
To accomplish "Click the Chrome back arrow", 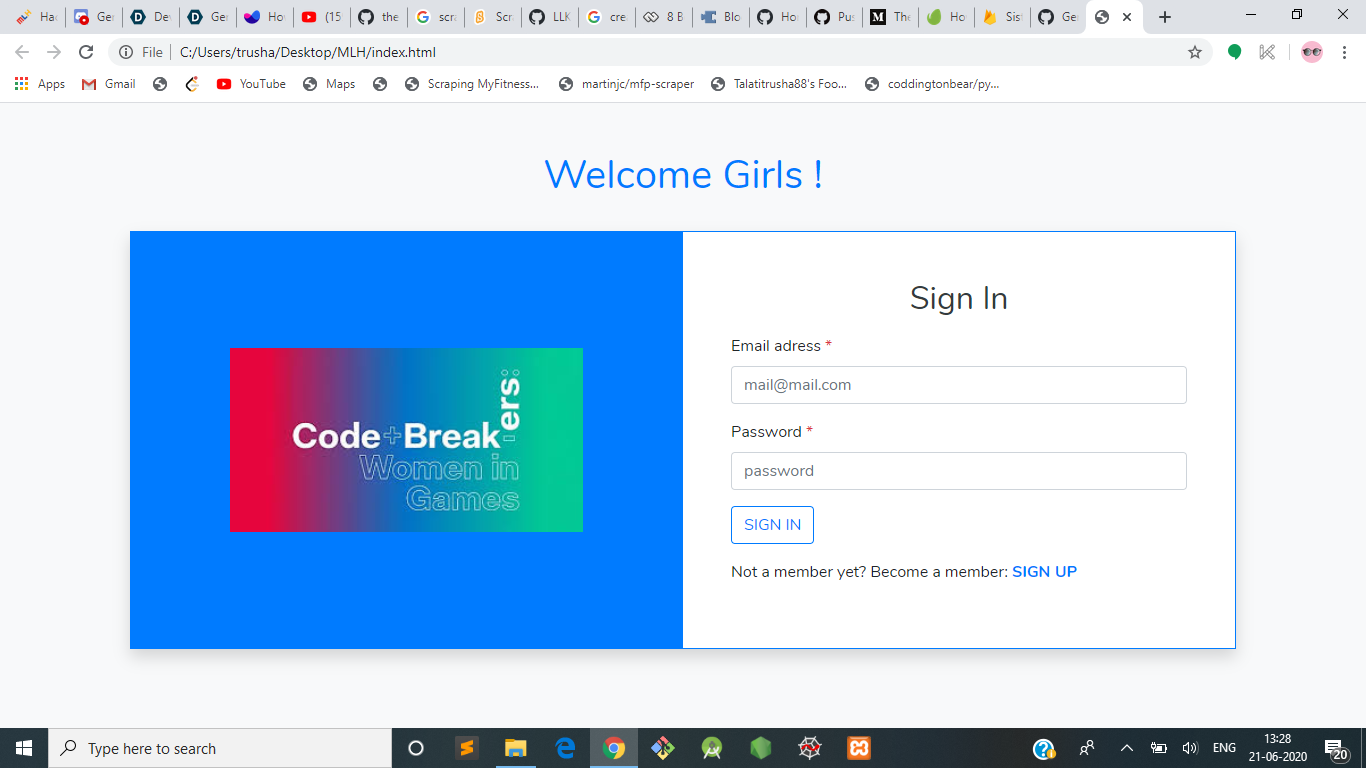I will pos(22,52).
